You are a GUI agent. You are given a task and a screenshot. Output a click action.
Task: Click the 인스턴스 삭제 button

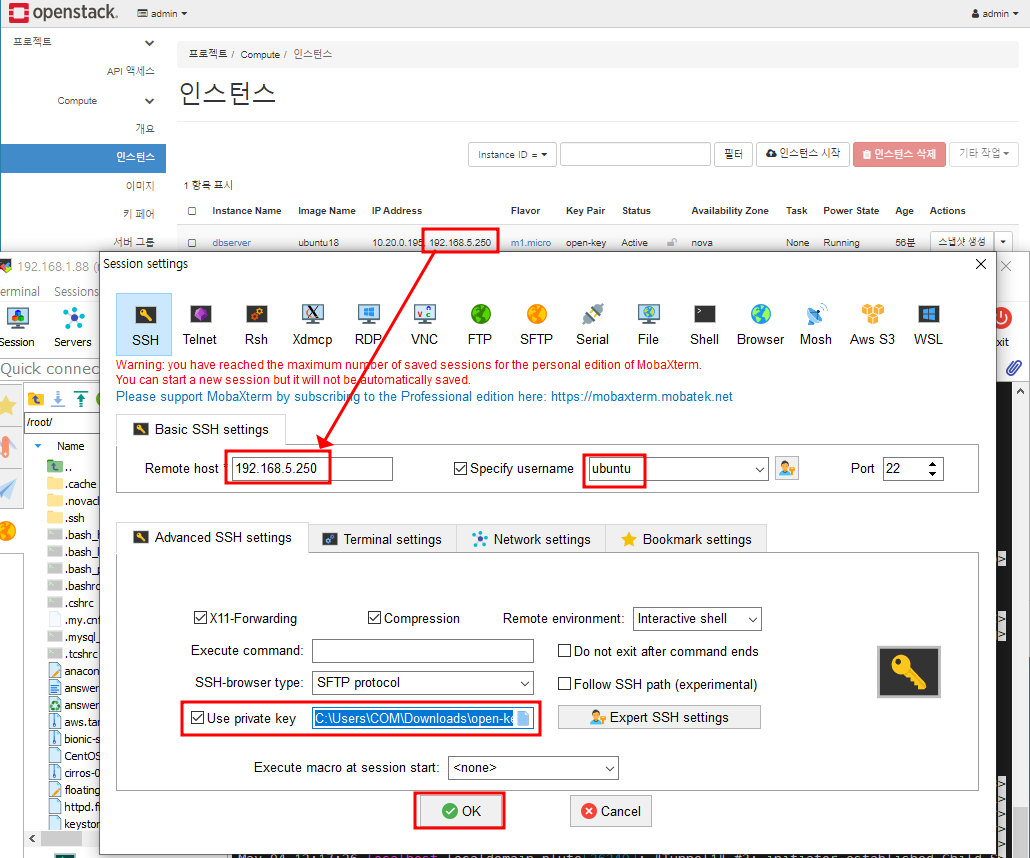[x=899, y=154]
